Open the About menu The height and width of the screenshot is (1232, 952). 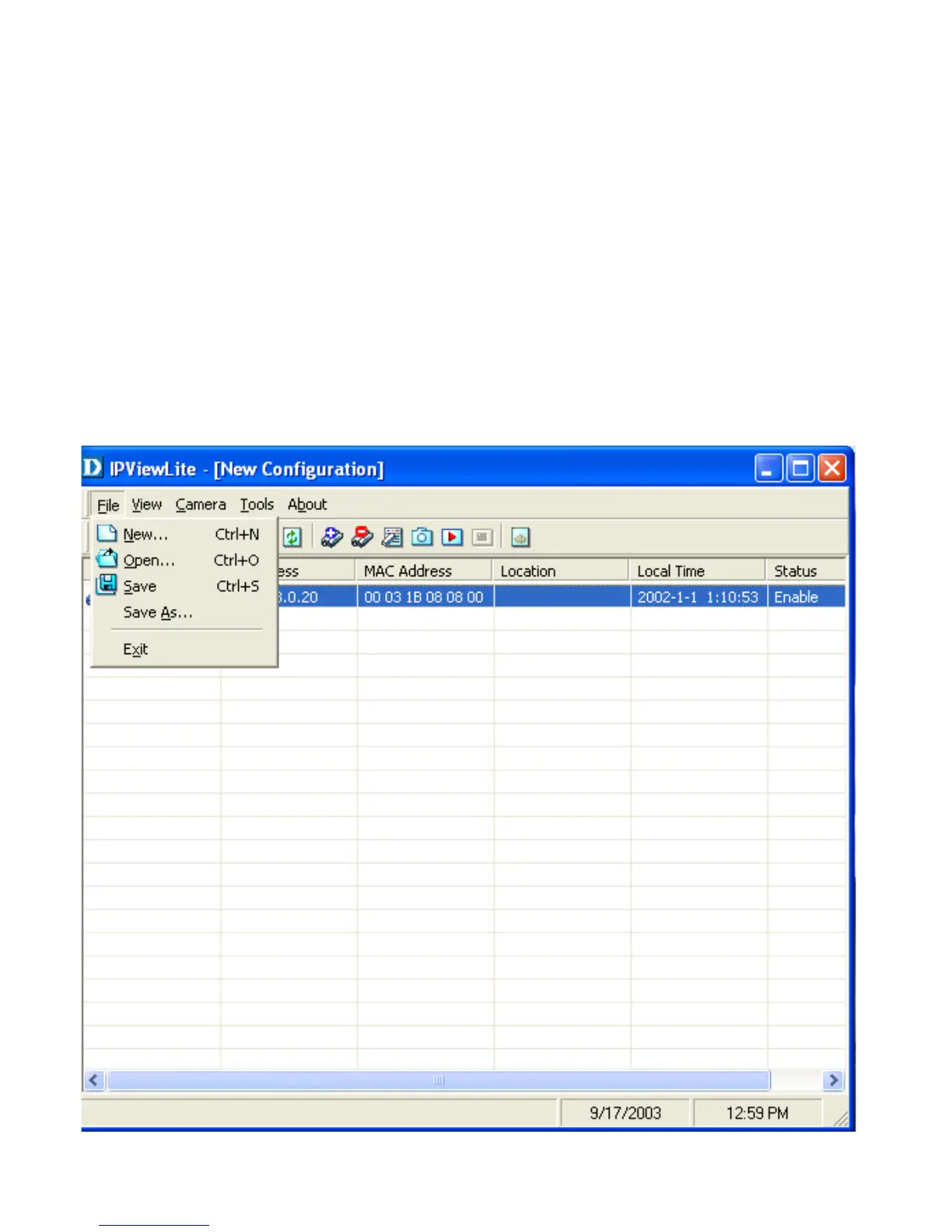307,505
